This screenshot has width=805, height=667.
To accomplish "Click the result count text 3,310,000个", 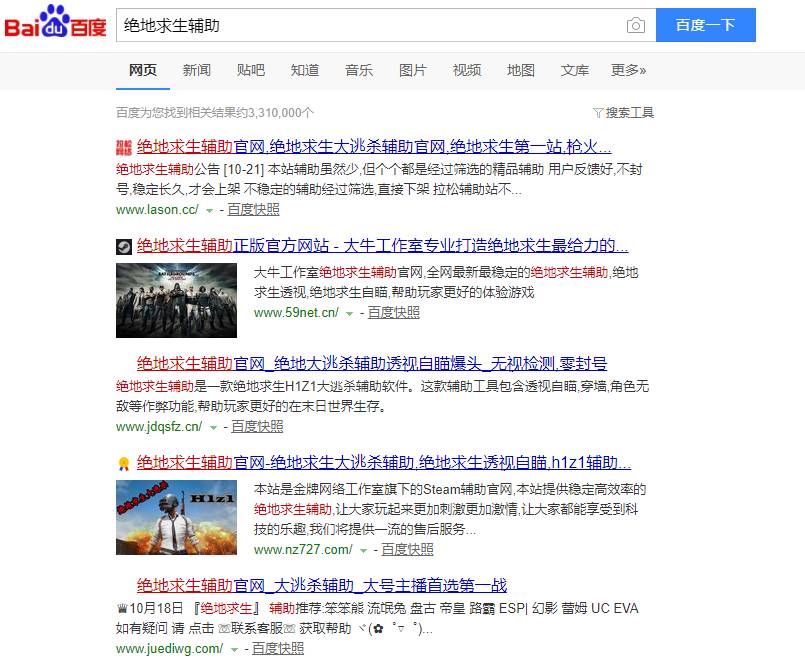I will (281, 112).
